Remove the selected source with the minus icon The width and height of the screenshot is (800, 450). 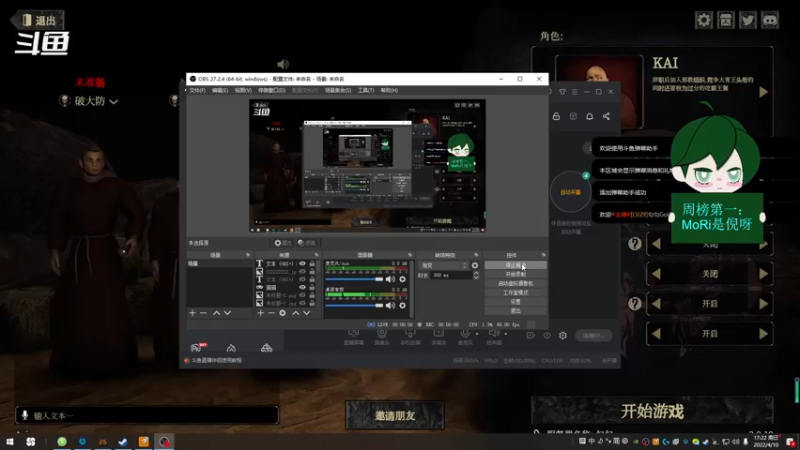pos(271,313)
